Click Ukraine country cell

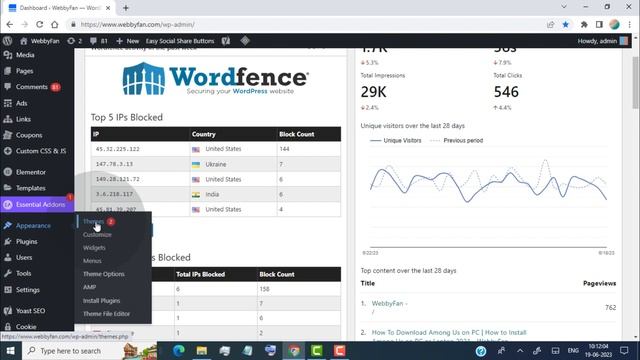point(233,164)
